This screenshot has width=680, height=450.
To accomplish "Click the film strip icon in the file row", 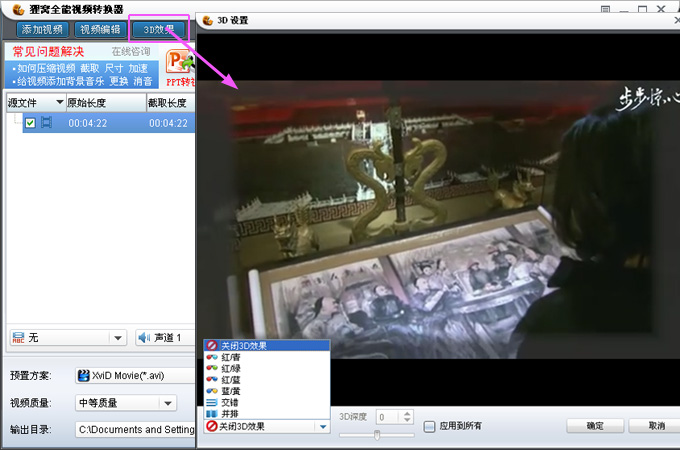I will pyautogui.click(x=46, y=123).
